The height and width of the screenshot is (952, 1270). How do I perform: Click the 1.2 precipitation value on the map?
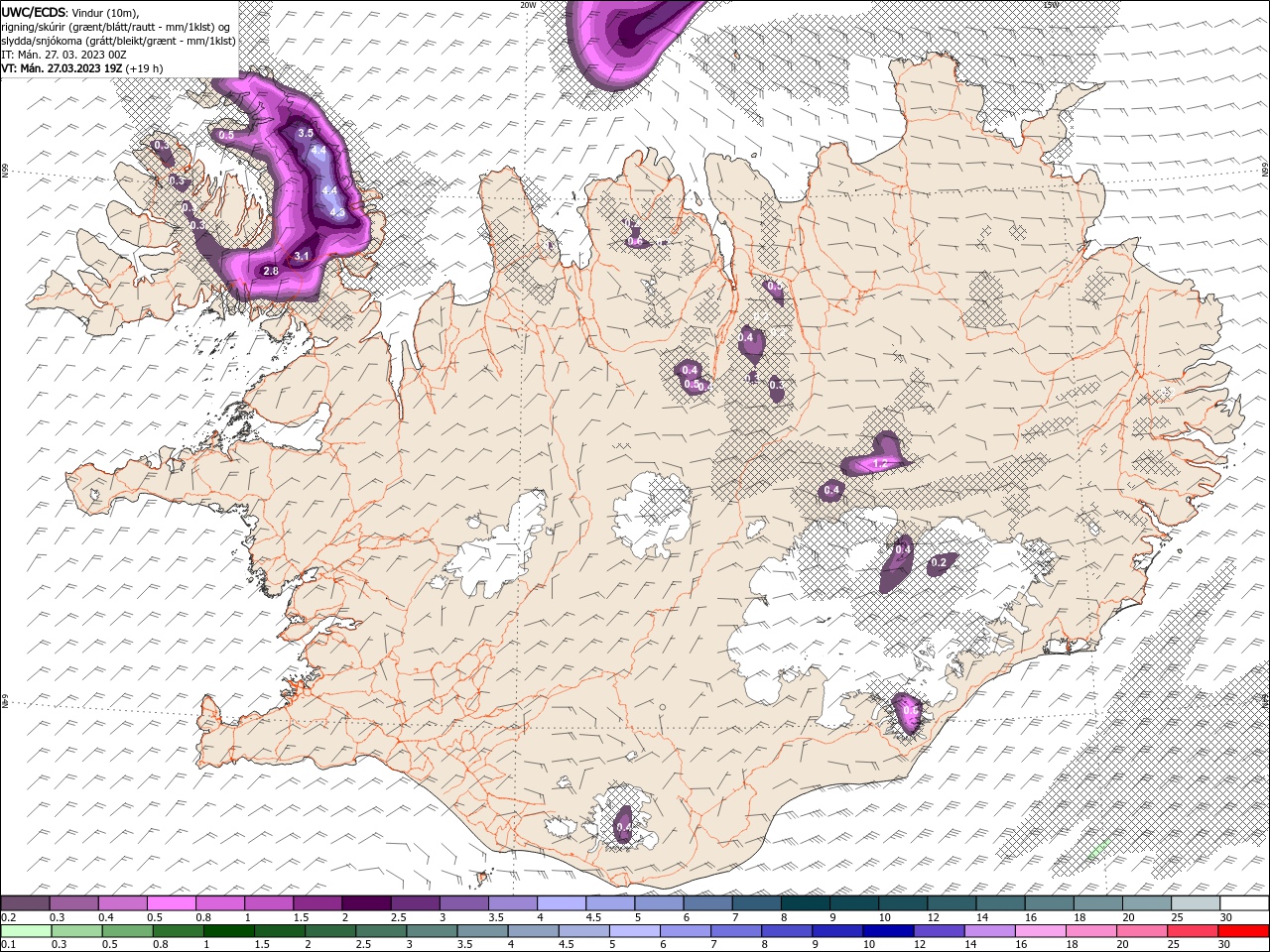[878, 463]
